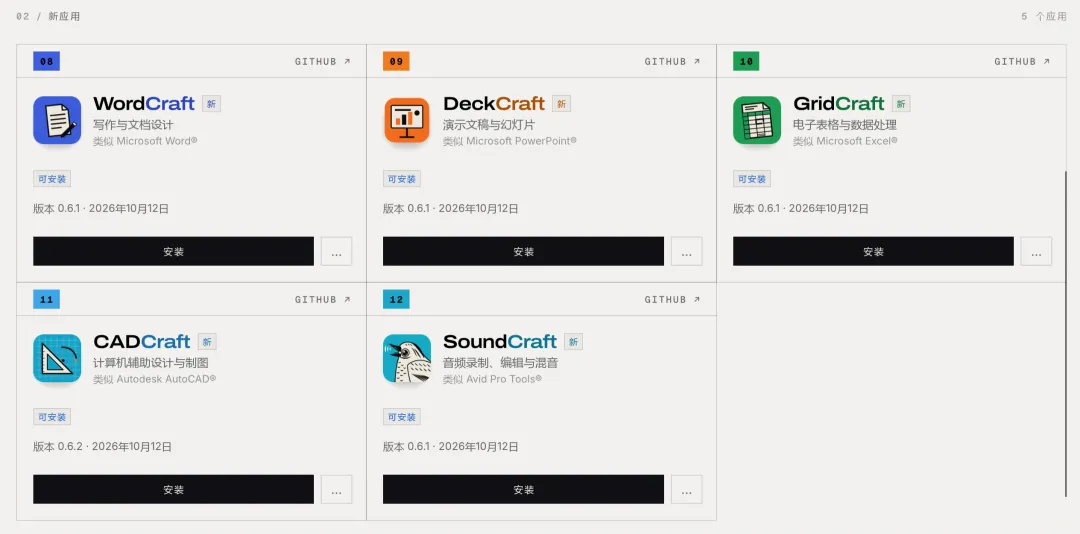Click the 5 个应用 count label
Viewport: 1080px width, 534px height.
(x=1043, y=17)
